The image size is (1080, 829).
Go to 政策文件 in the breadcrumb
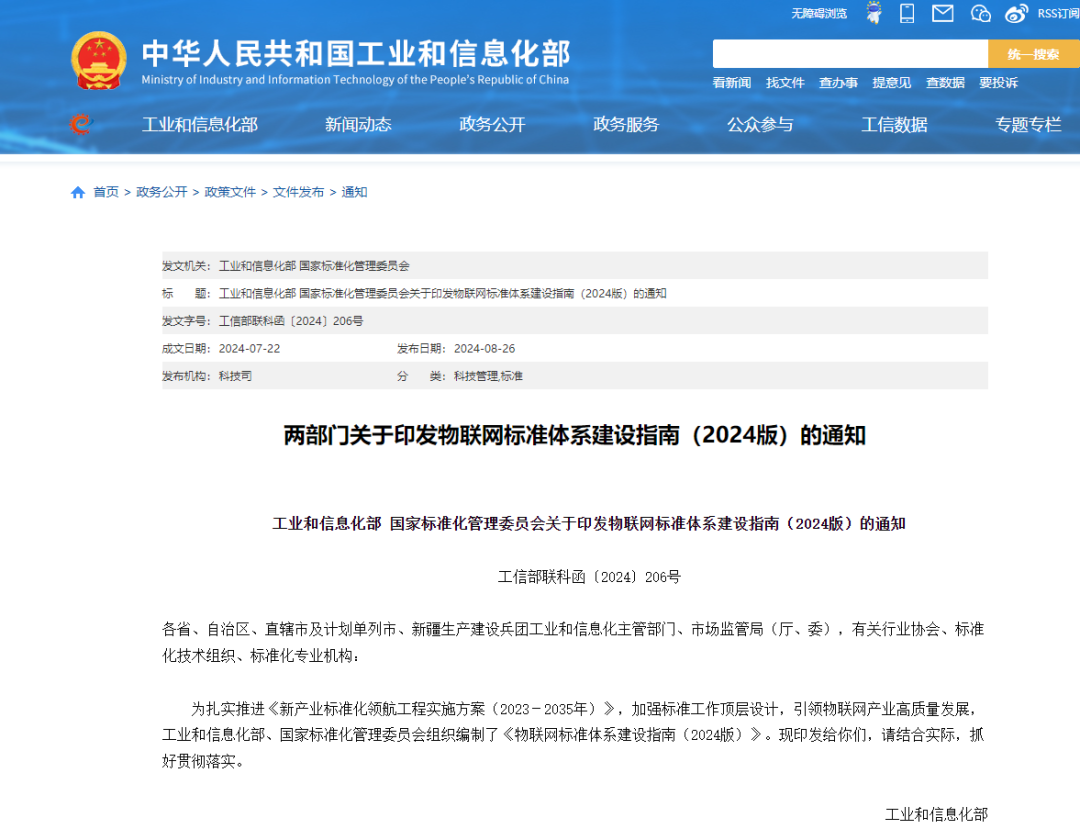click(230, 192)
